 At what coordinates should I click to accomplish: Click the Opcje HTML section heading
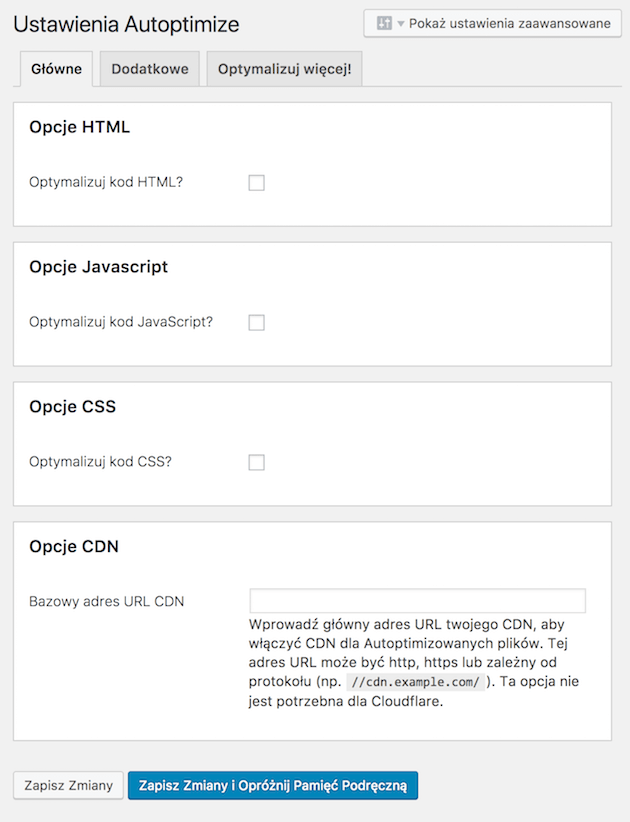coord(80,127)
